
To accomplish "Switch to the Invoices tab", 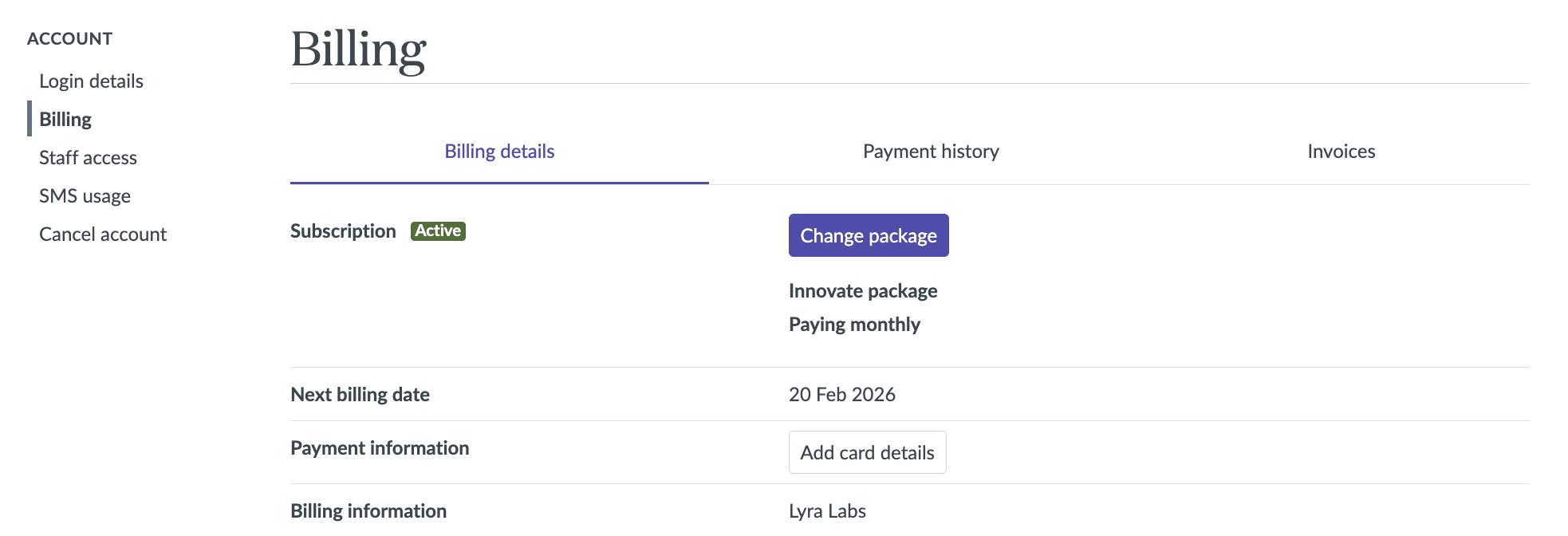I will click(1341, 152).
